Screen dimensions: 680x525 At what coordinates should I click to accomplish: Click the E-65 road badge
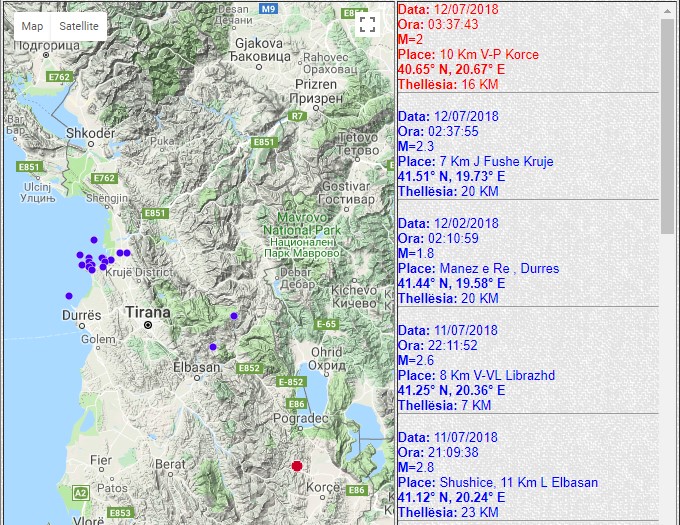(x=327, y=324)
